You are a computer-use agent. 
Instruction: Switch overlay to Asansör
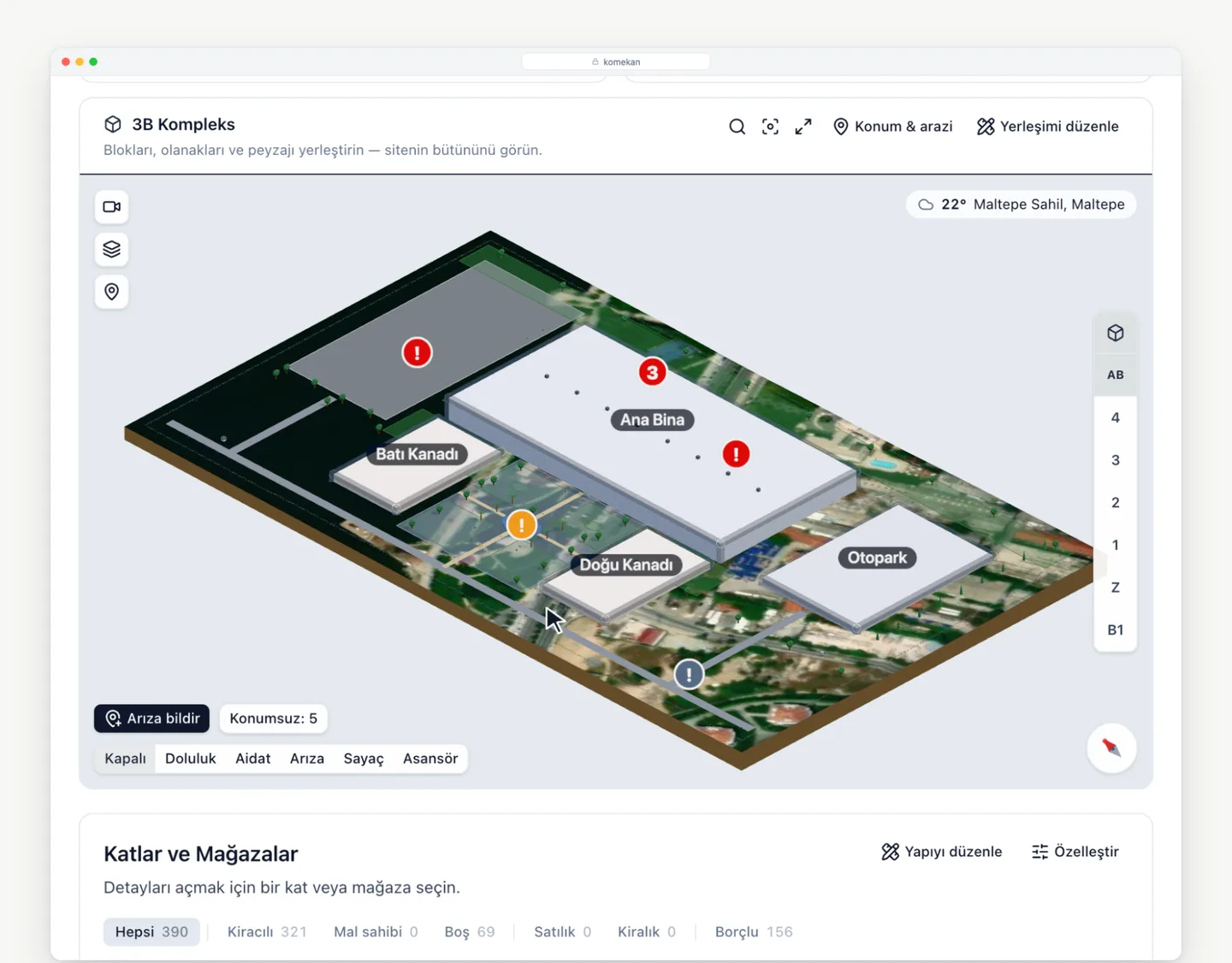pyautogui.click(x=430, y=759)
